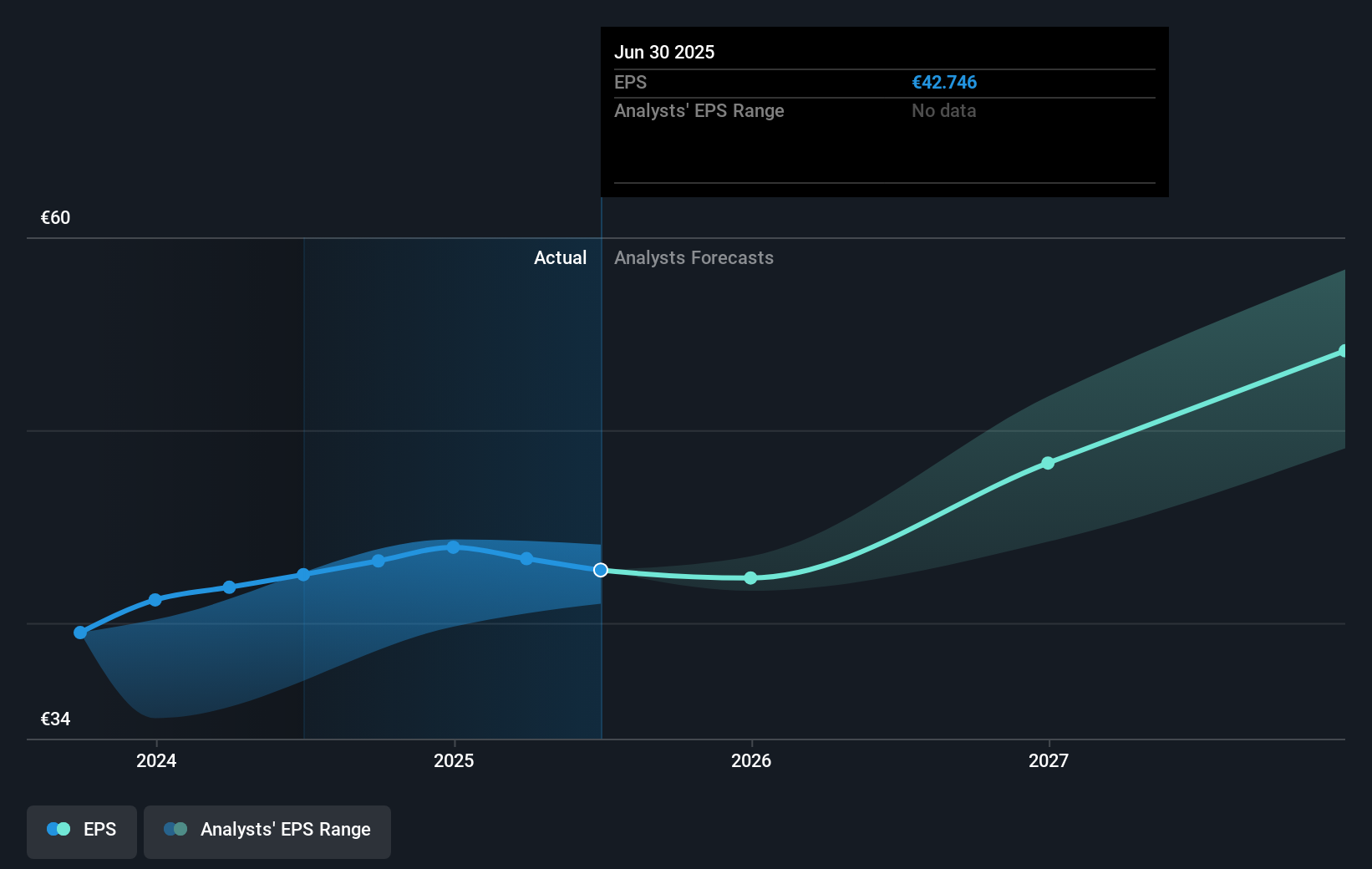Click the final data point at chart's right edge
Screen dimensions: 1372x869
pos(1344,350)
